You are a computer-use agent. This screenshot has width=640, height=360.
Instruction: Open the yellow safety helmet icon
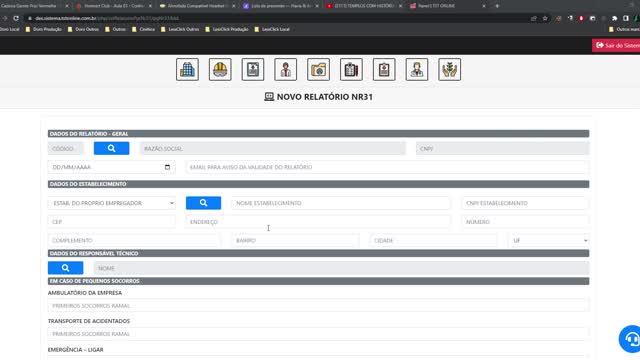[220, 69]
